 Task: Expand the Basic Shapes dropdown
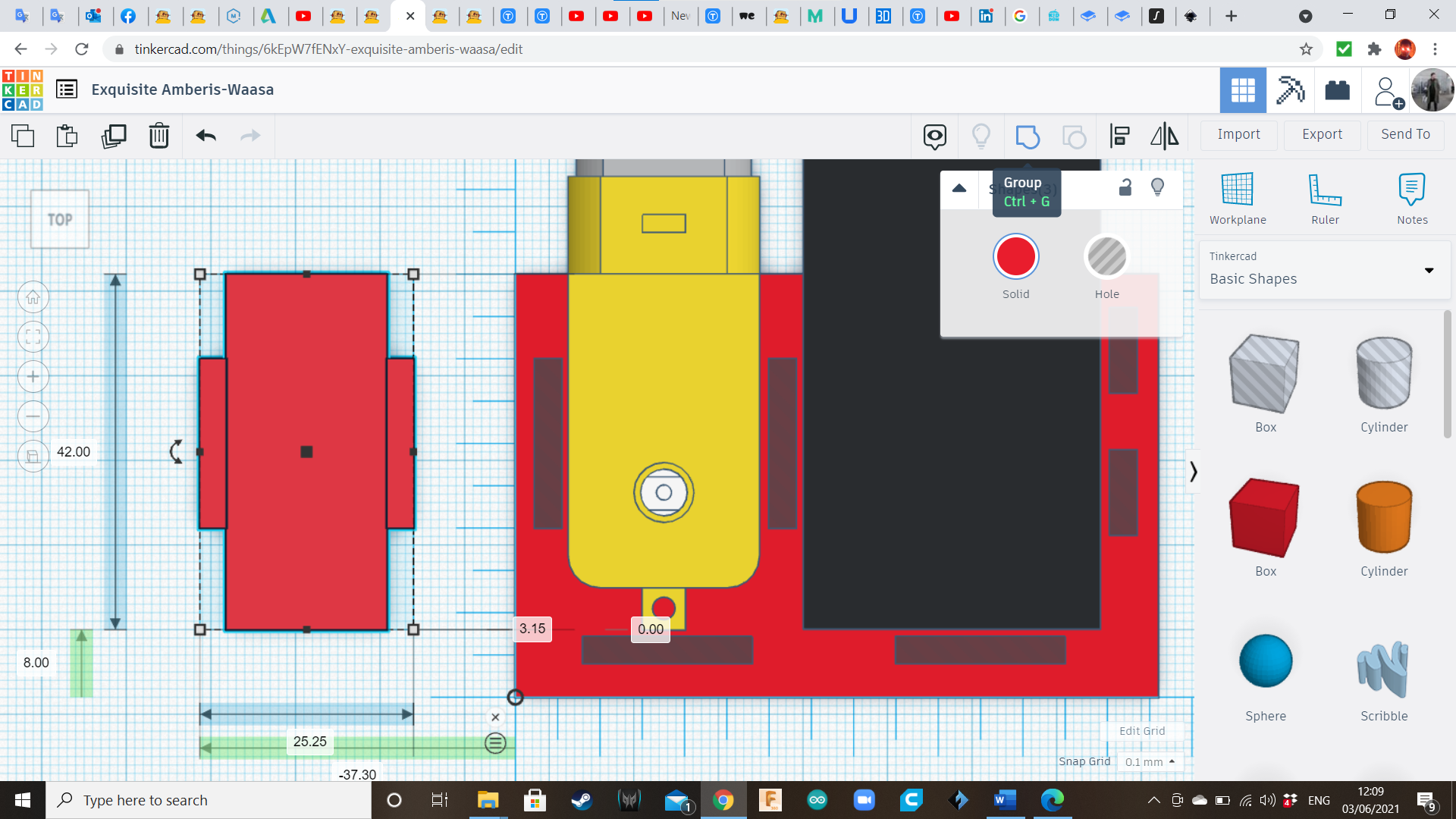[x=1429, y=271]
